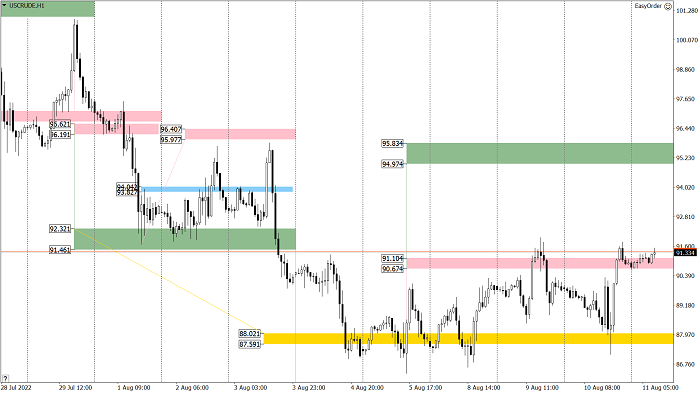This screenshot has width=700, height=393.
Task: Select the 95.834 price label
Action: (x=392, y=143)
